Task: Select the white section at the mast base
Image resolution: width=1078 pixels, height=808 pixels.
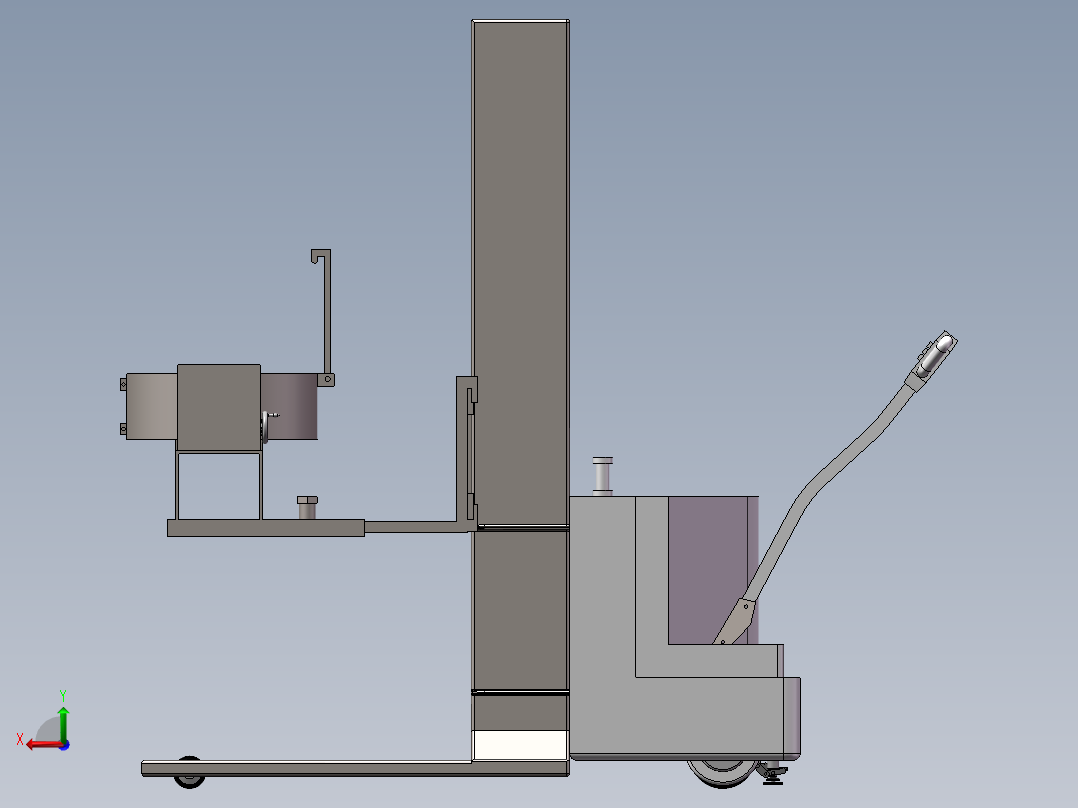Action: (x=520, y=745)
